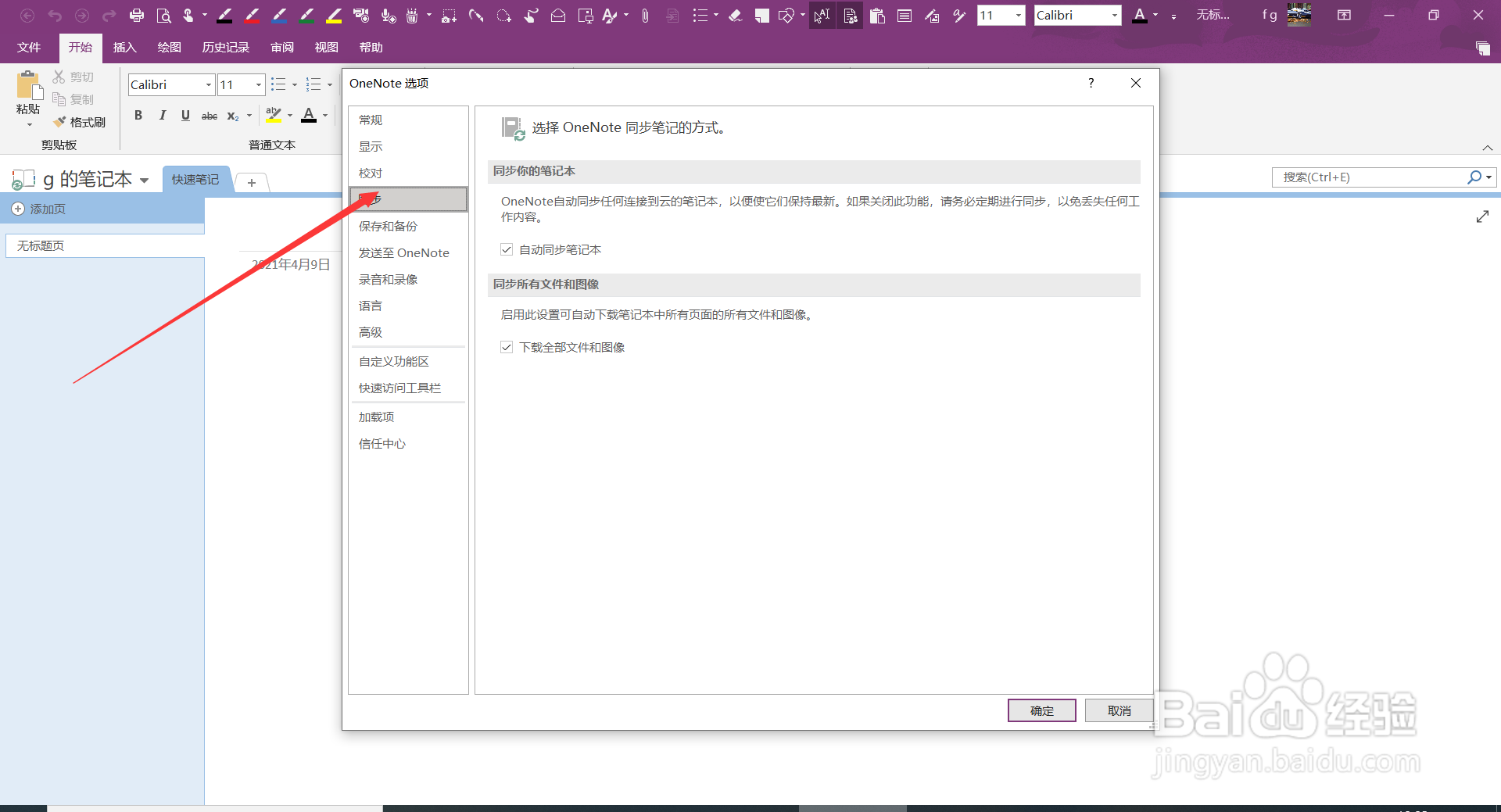The height and width of the screenshot is (812, 1501).
Task: Open the title bar font size dropdown
Action: [x=1018, y=15]
